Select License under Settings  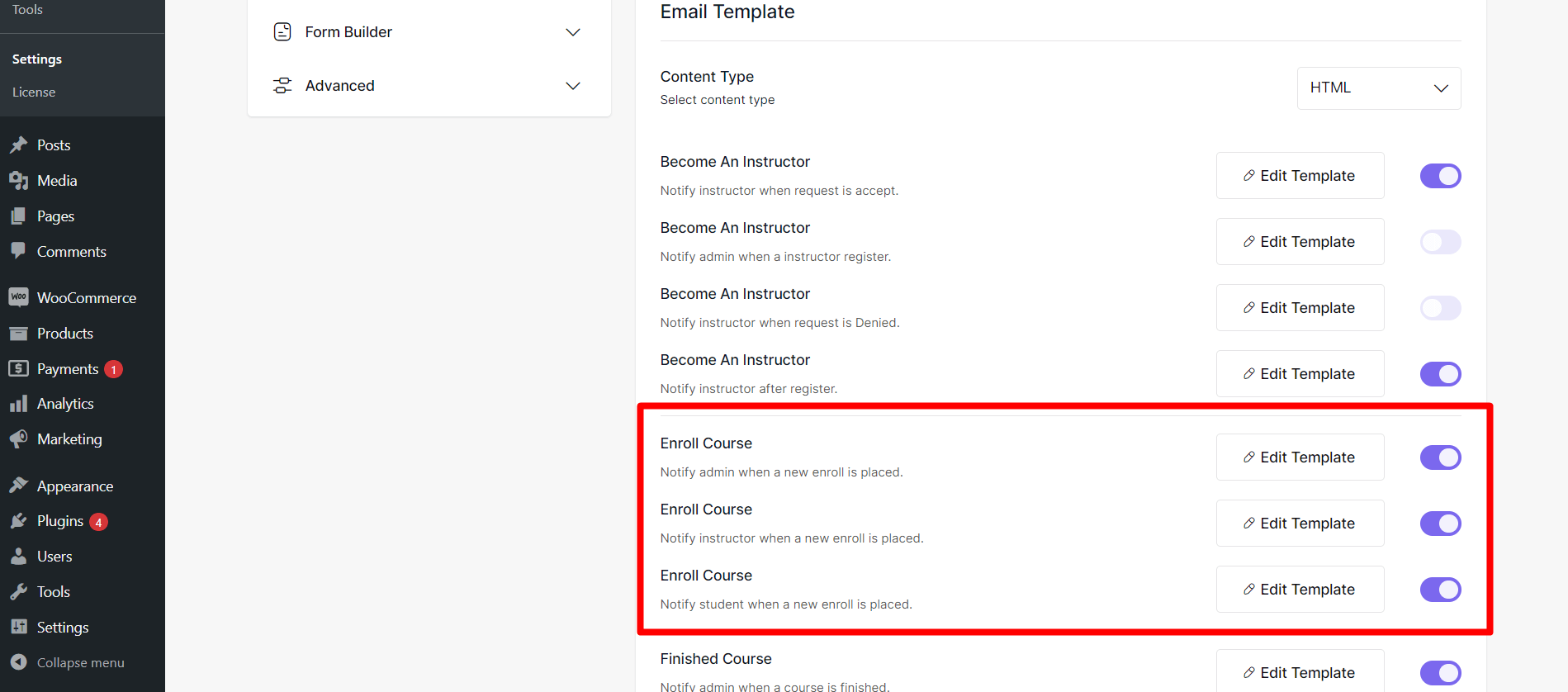[x=34, y=92]
